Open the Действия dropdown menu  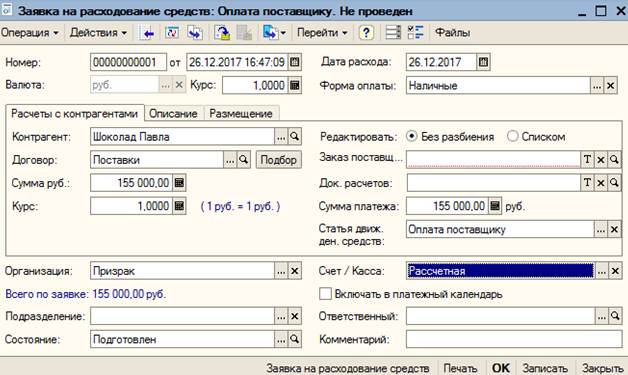tap(98, 33)
